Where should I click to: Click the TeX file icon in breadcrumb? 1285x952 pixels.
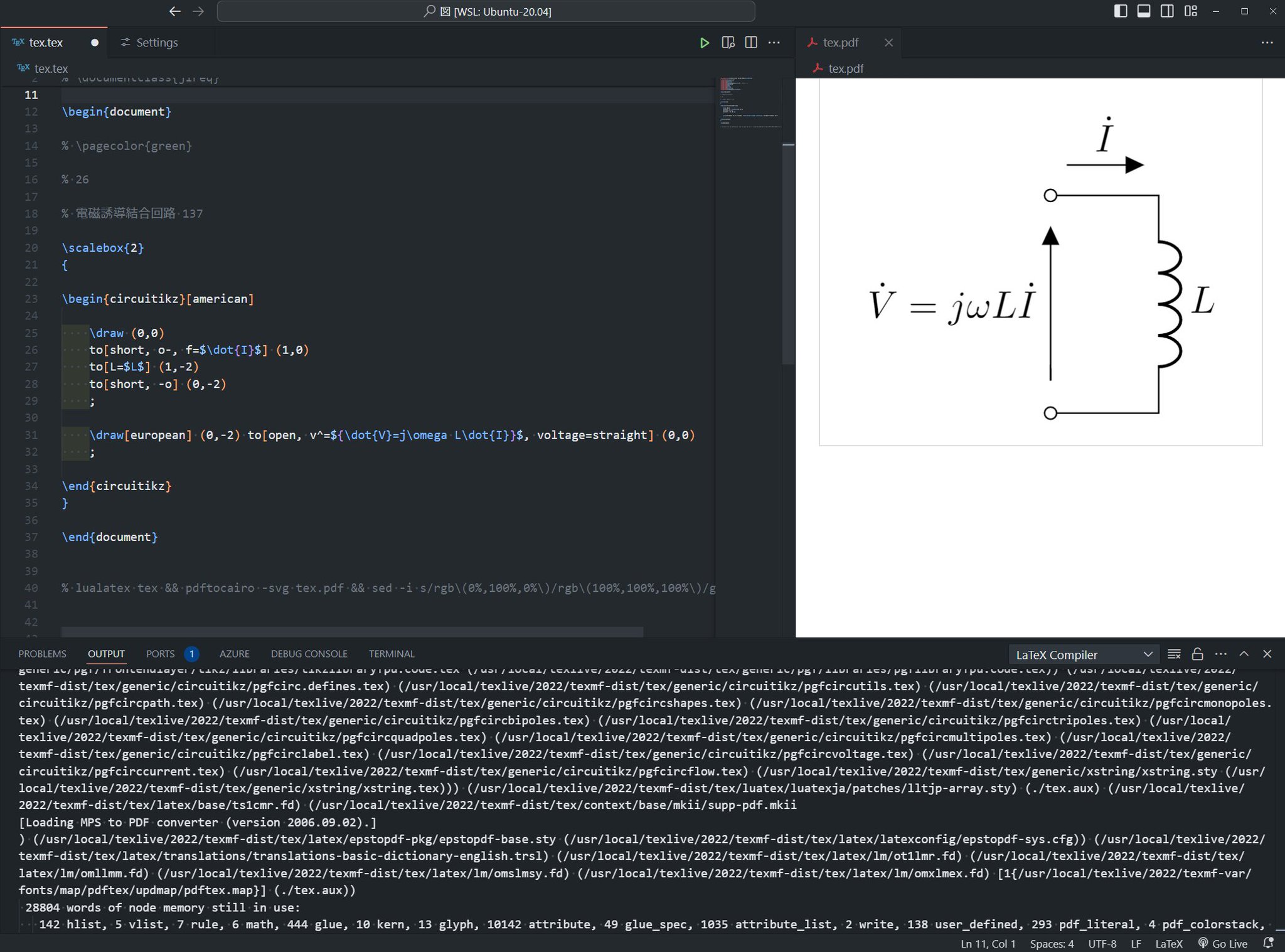click(x=23, y=68)
